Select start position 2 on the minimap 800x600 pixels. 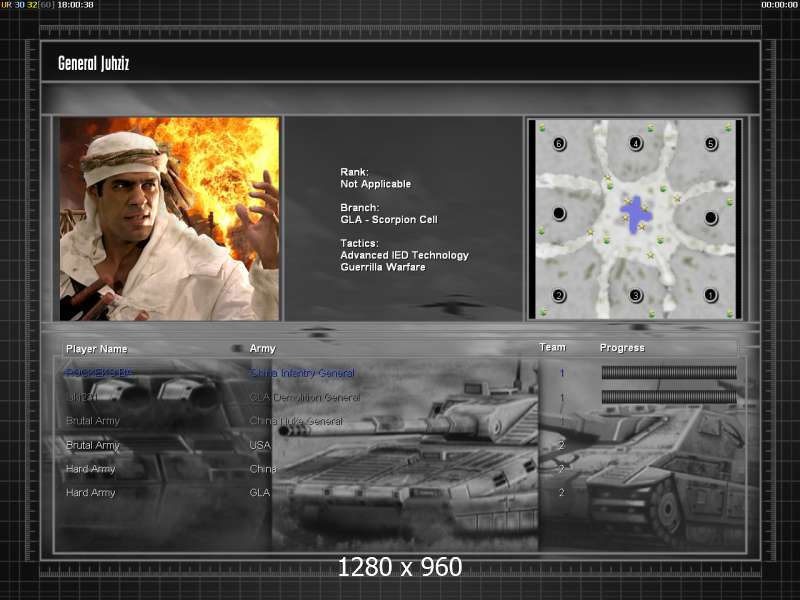click(x=559, y=295)
